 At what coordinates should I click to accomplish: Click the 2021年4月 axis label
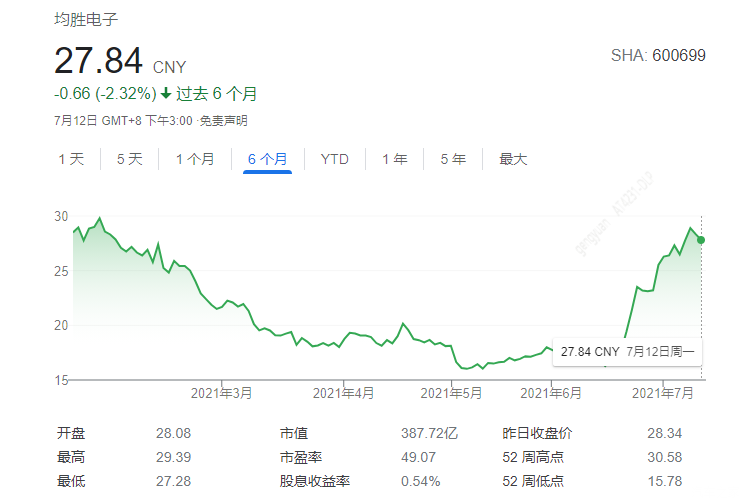344,393
